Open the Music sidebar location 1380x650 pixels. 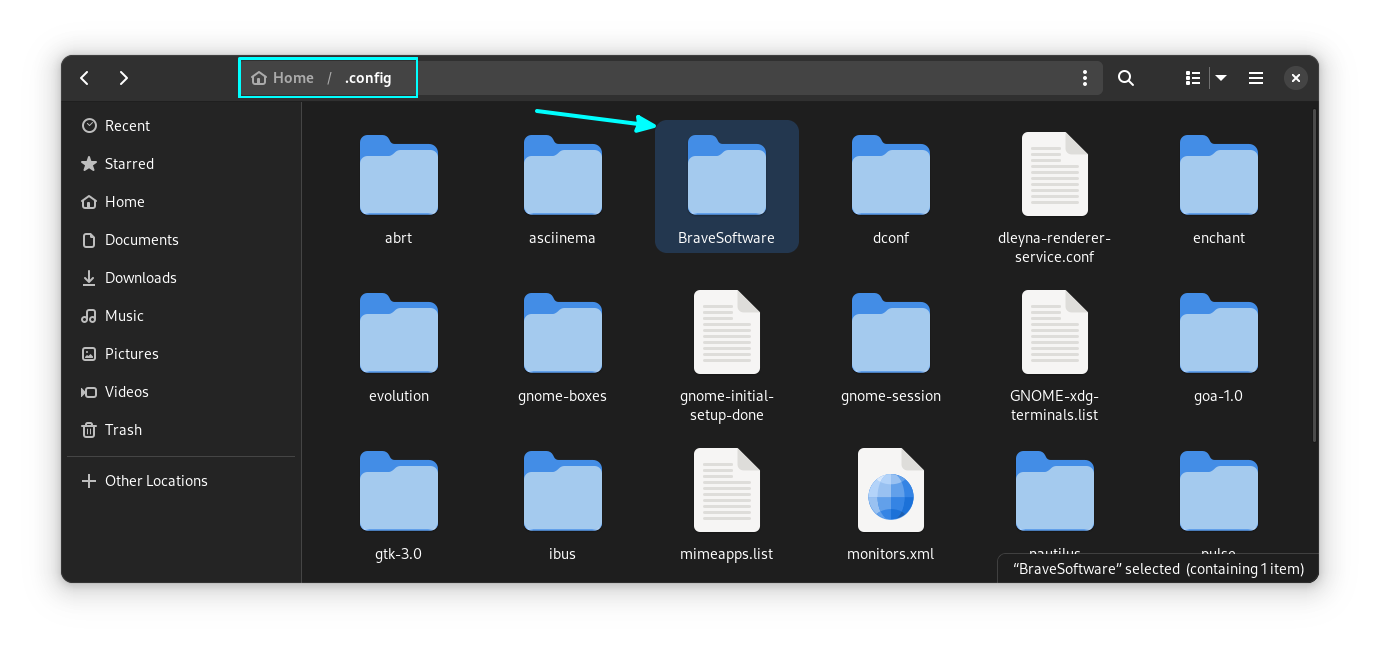125,315
